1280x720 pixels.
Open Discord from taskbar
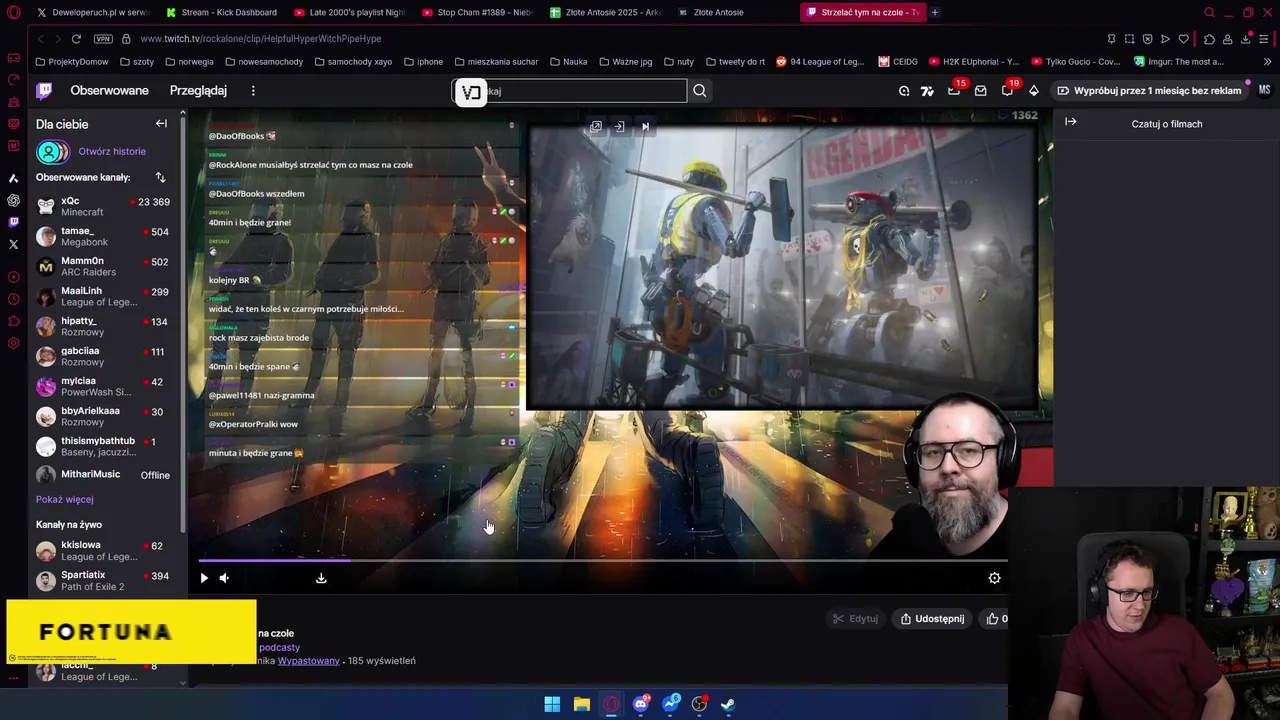pyautogui.click(x=641, y=704)
